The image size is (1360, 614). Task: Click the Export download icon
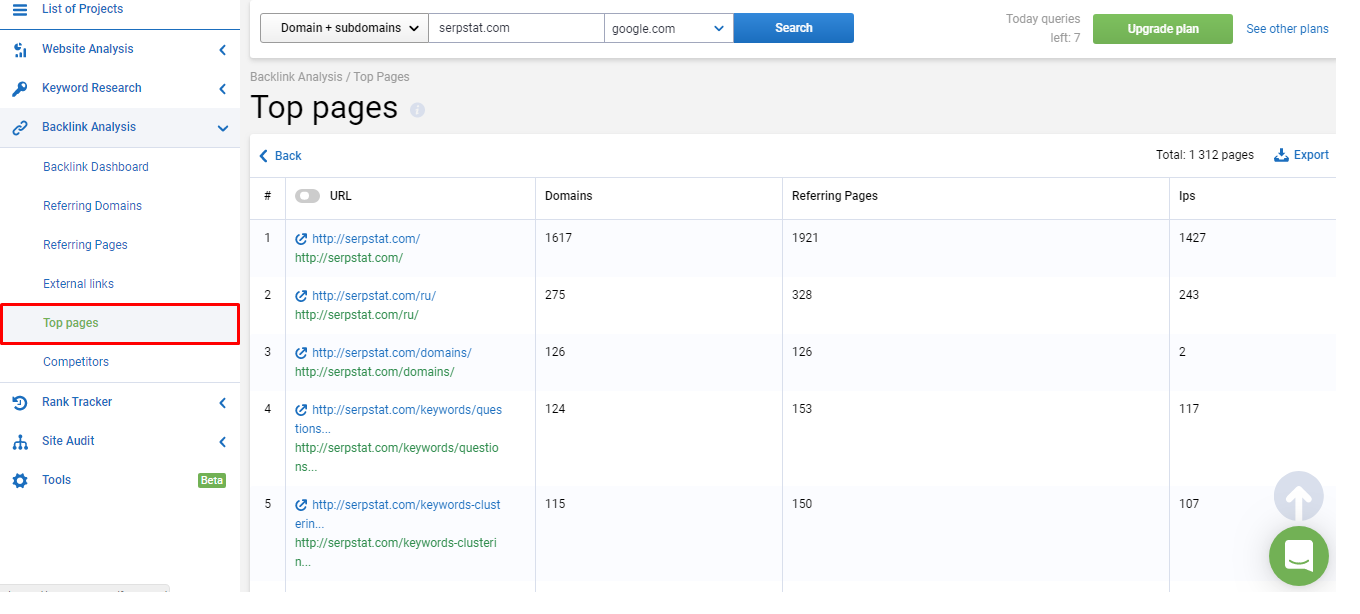click(1281, 155)
